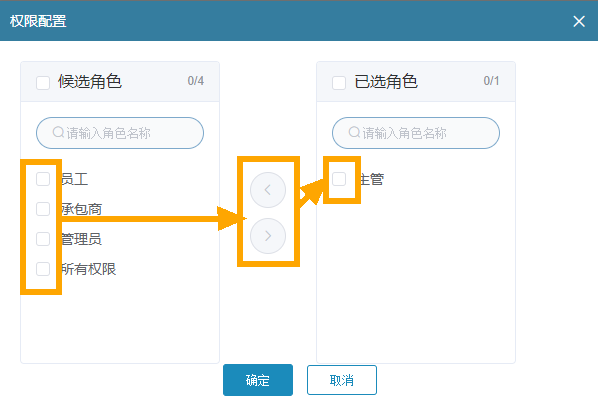Click the move-left arrow button

coord(268,190)
